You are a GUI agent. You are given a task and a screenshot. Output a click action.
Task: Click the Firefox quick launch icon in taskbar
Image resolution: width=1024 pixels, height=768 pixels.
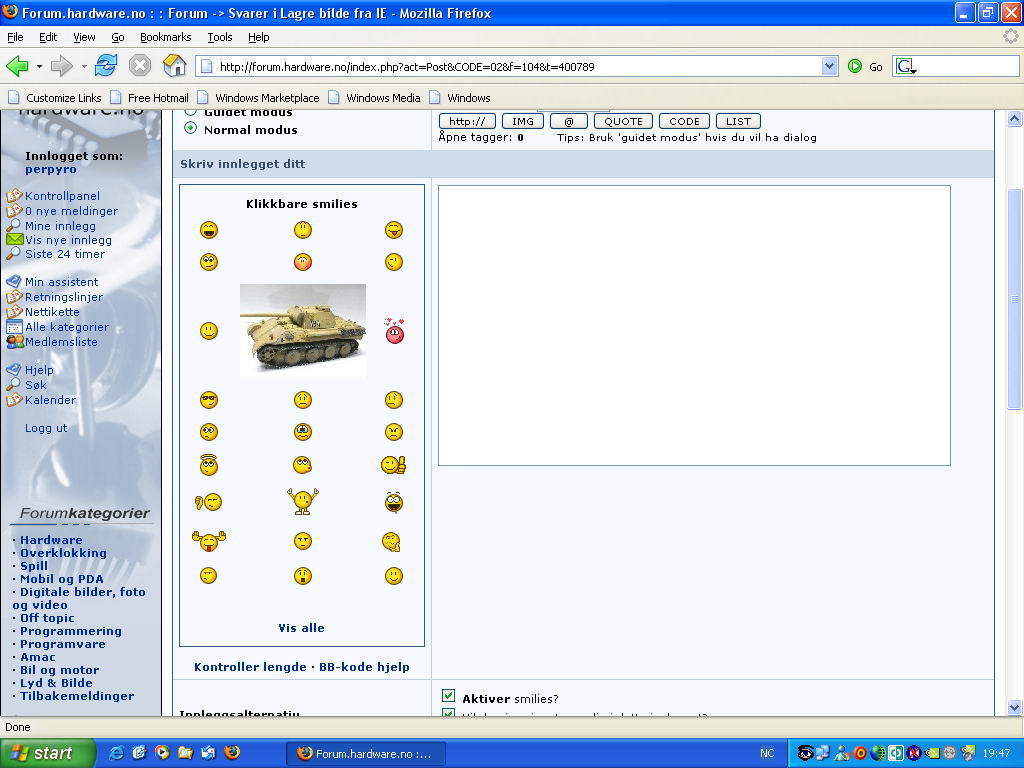tap(231, 752)
